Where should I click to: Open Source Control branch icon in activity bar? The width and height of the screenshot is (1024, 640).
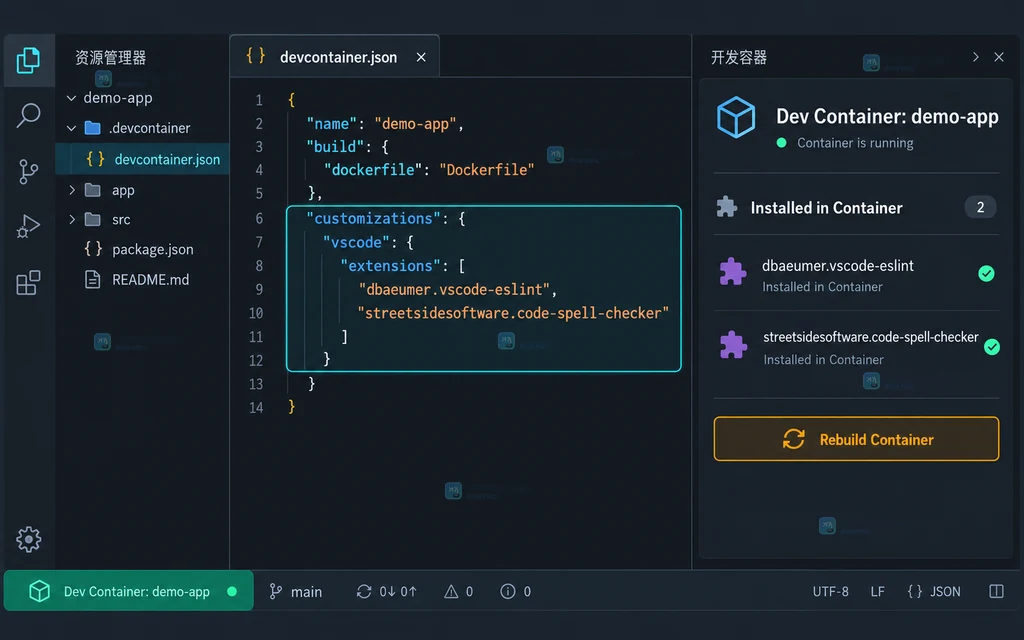28,172
